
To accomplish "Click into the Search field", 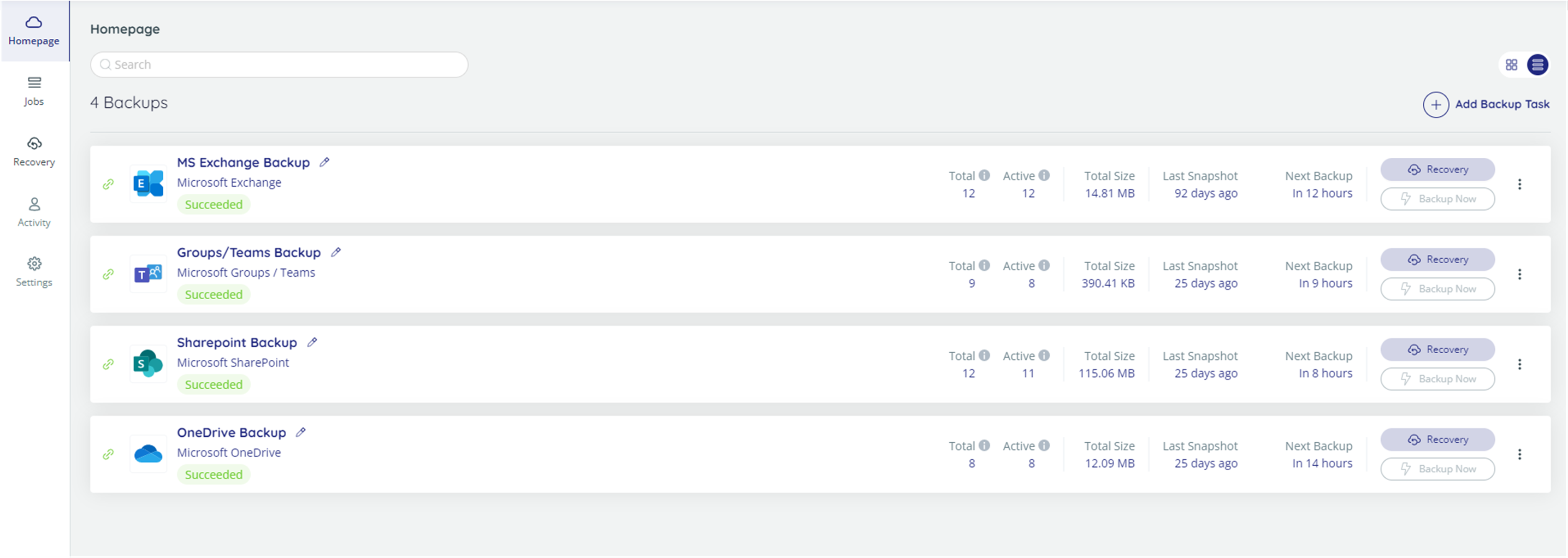I will 279,64.
